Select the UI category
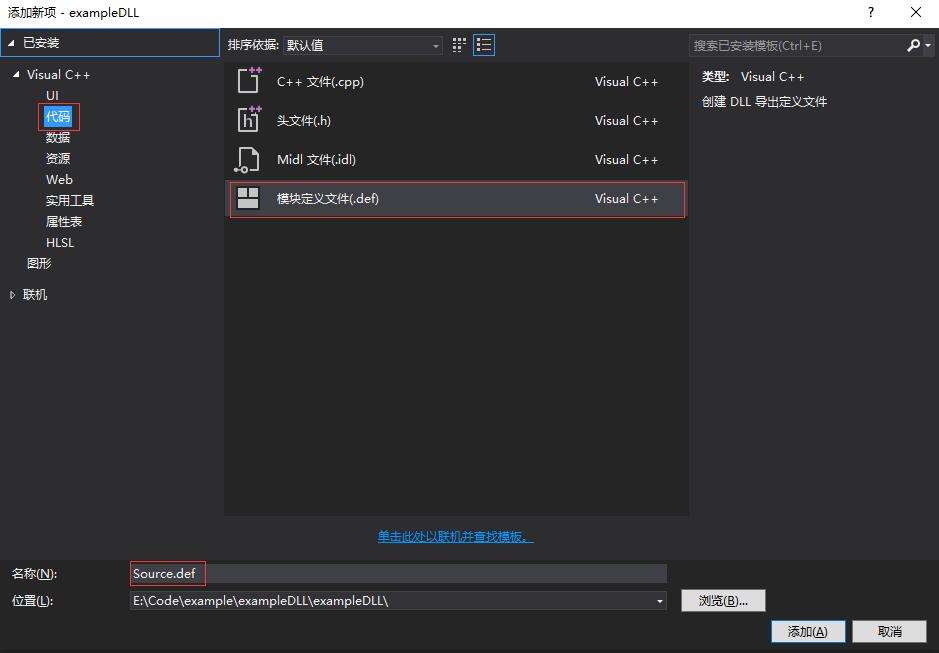The image size is (939, 653). (x=52, y=95)
